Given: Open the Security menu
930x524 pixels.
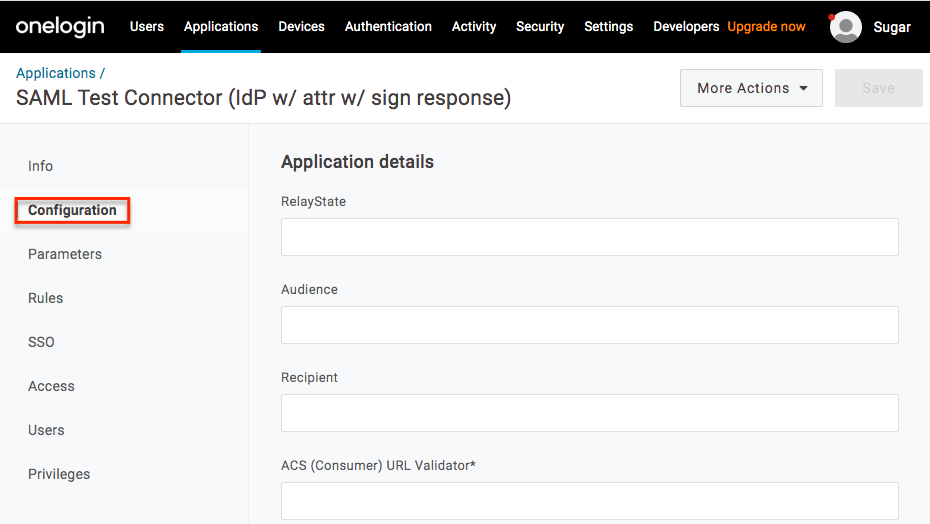Looking at the screenshot, I should coord(540,27).
